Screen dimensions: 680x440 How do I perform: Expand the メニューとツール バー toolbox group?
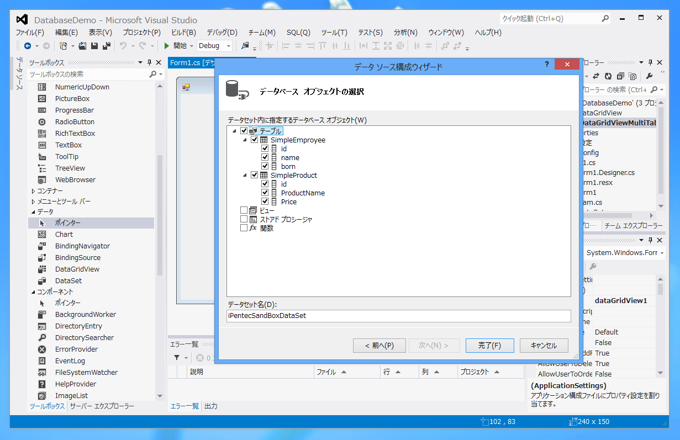click(33, 202)
